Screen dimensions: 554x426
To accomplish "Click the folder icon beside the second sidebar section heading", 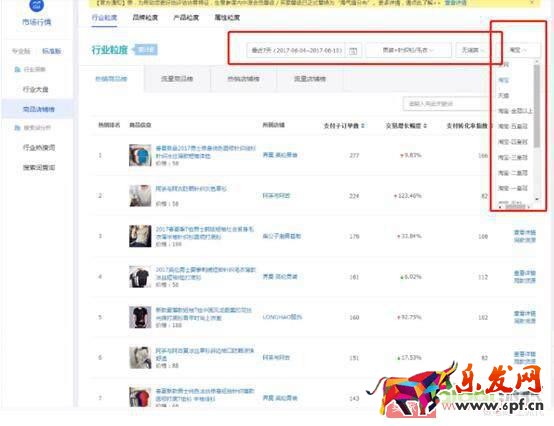I will [17, 128].
